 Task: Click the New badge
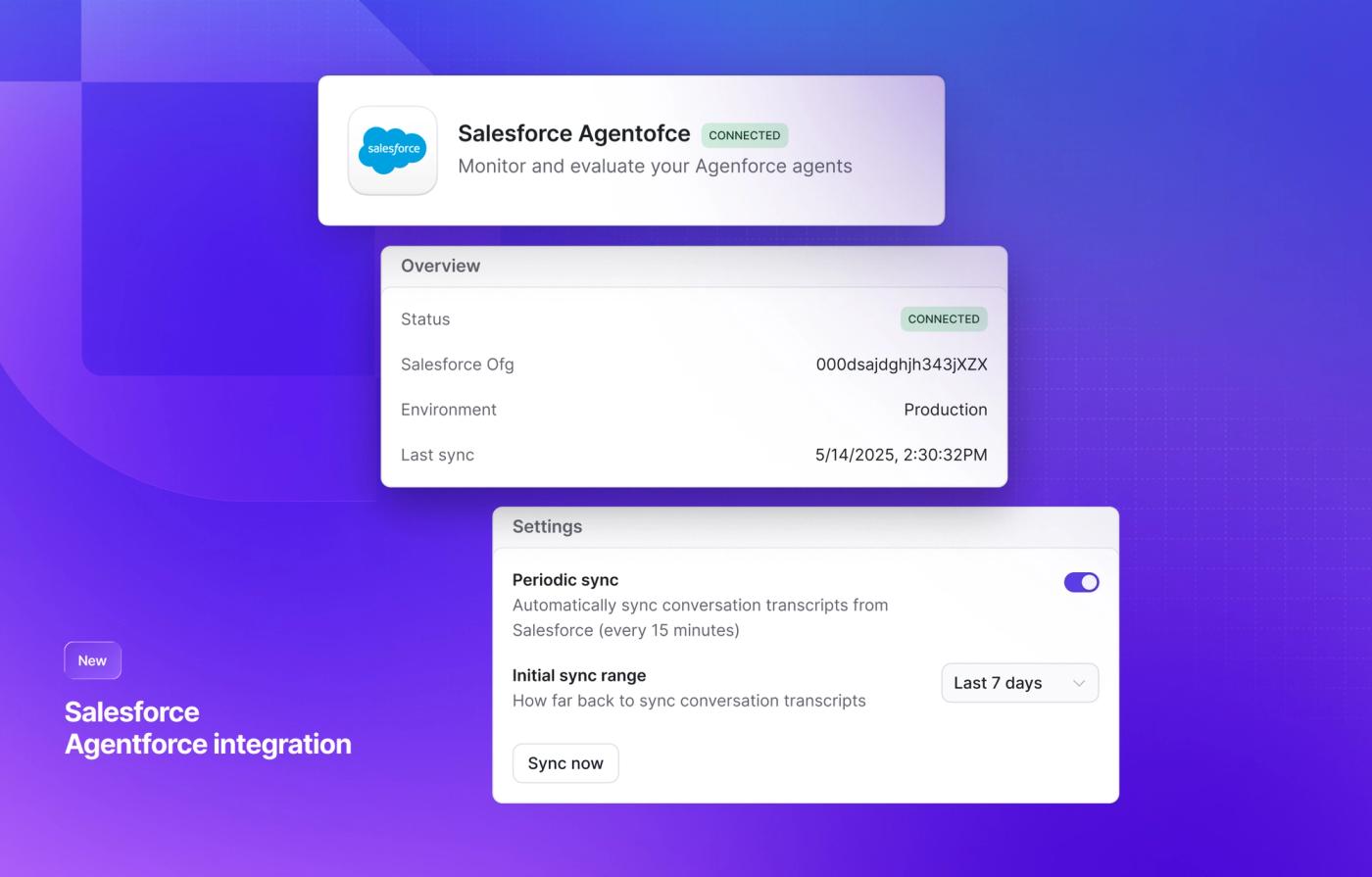(92, 660)
